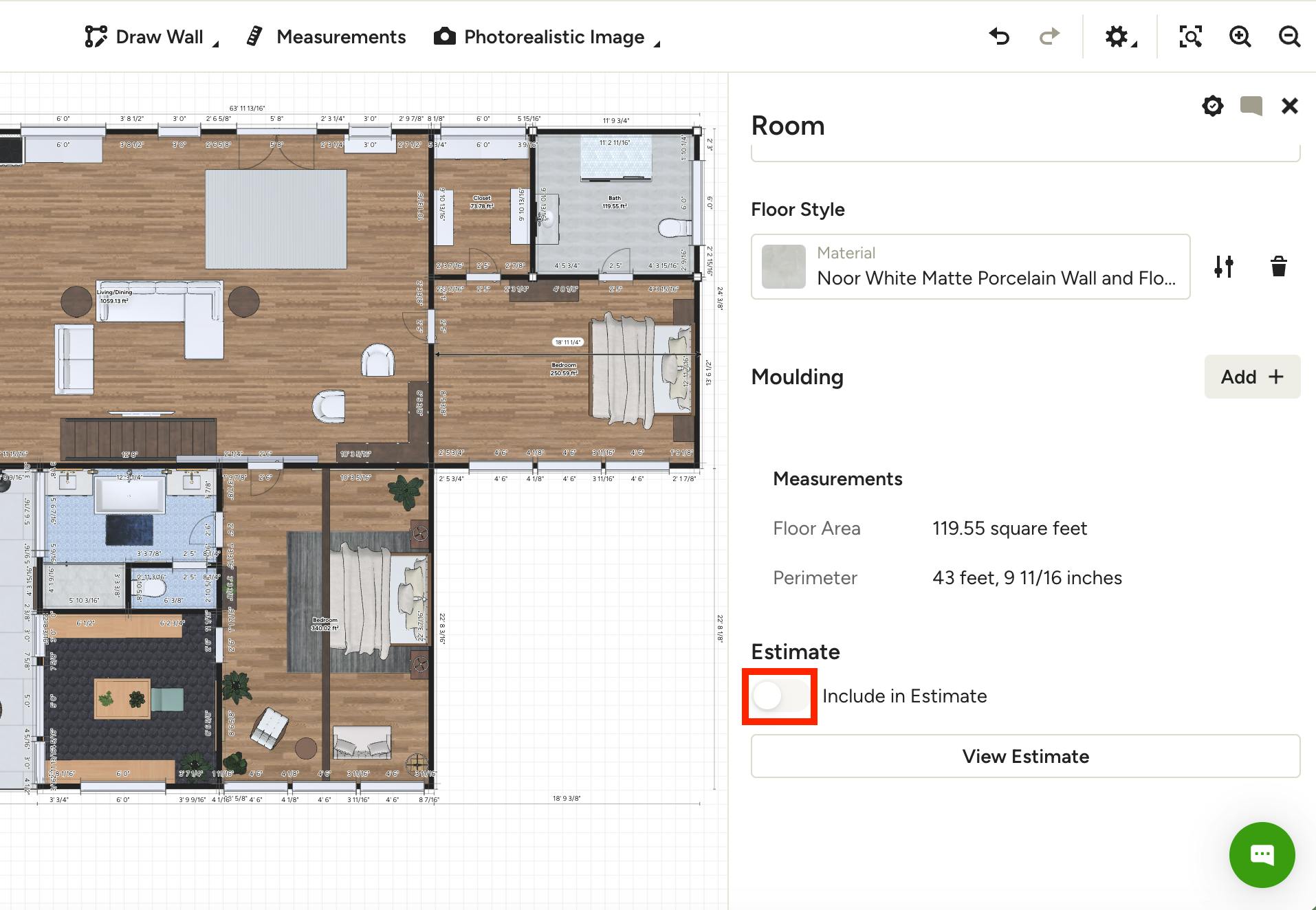Click the gear checkmark icon in Room panel
The width and height of the screenshot is (1316, 910).
click(1213, 106)
